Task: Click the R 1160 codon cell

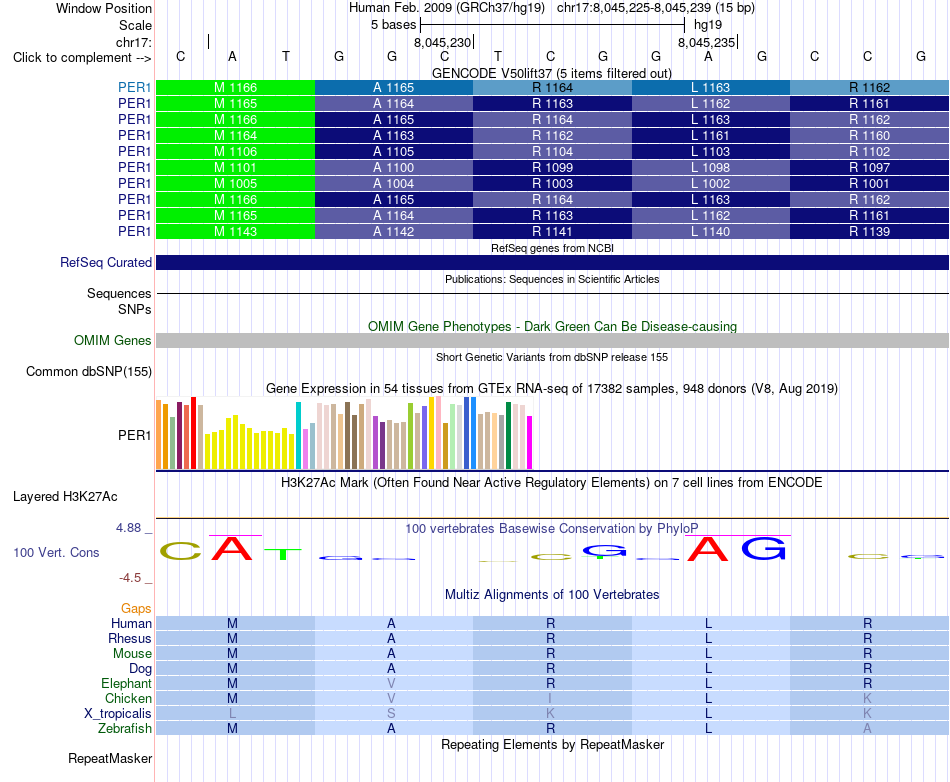Action: coord(869,136)
